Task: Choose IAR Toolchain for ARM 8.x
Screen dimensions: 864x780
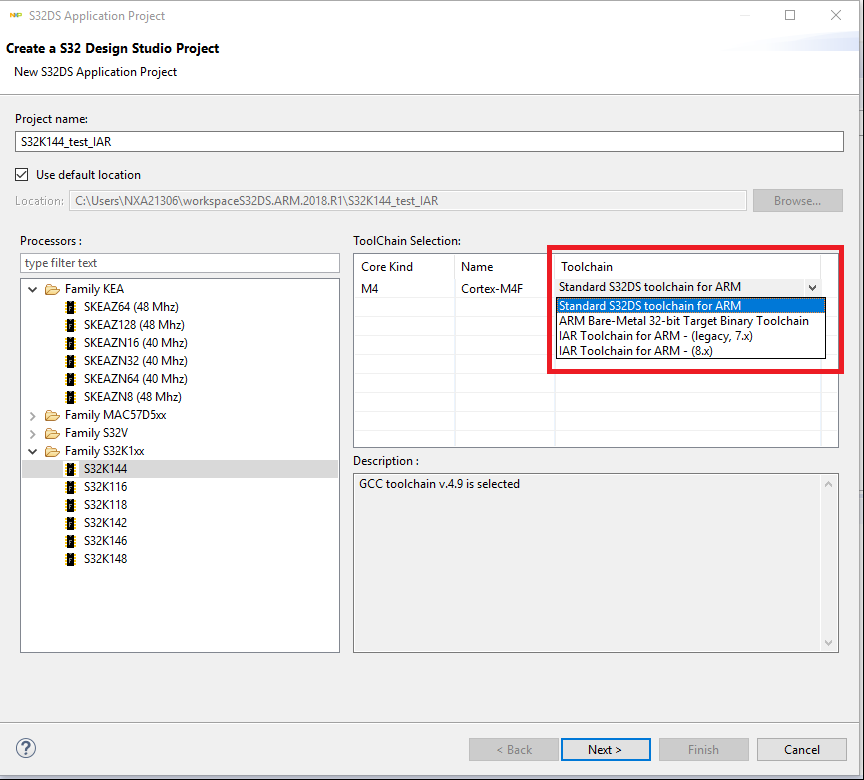Action: tap(690, 351)
